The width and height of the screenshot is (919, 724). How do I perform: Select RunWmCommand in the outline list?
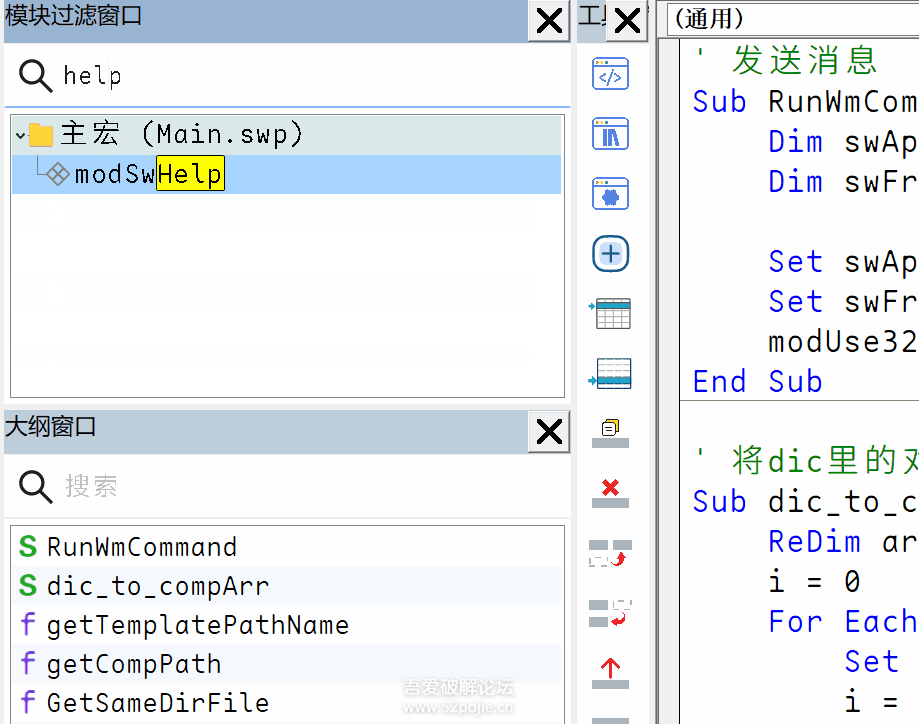(x=141, y=547)
